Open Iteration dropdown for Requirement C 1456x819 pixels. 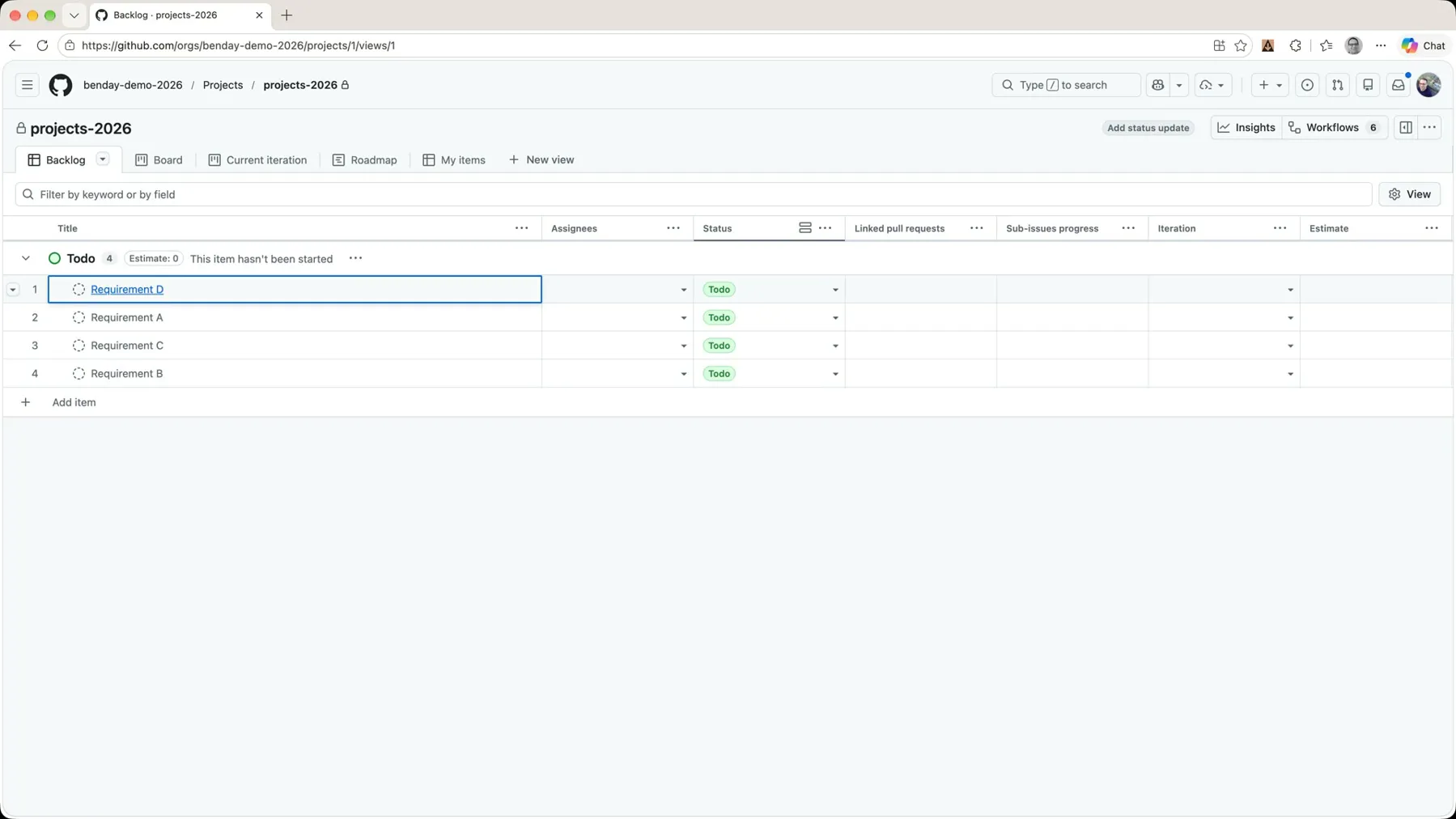click(x=1290, y=346)
